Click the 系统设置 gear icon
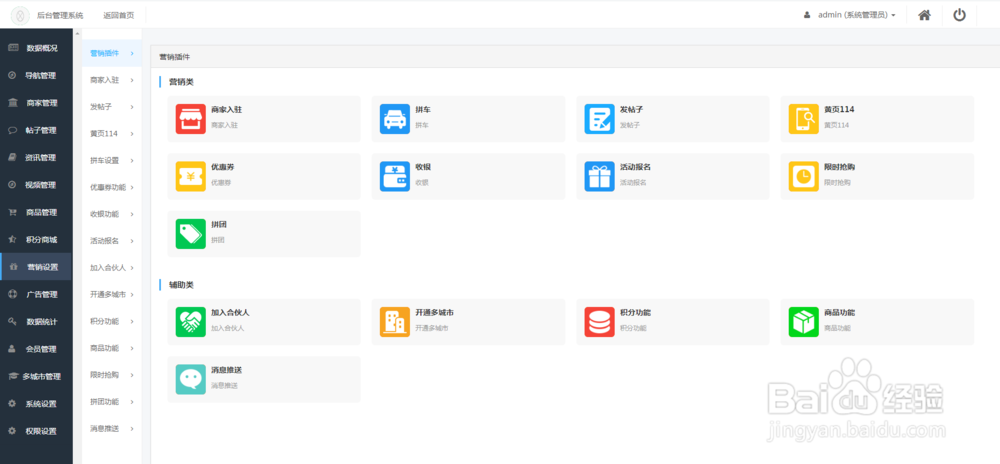 click(x=12, y=403)
